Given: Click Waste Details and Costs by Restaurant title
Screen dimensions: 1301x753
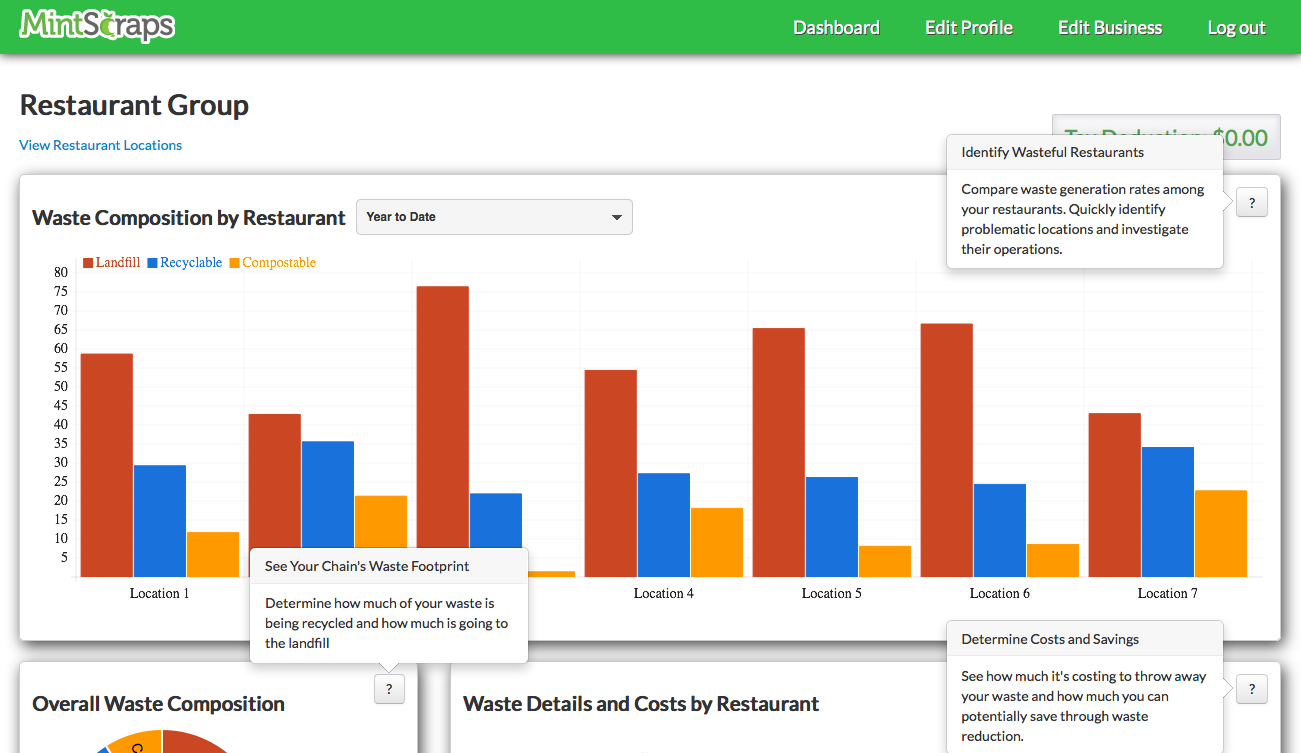Looking at the screenshot, I should coord(641,704).
